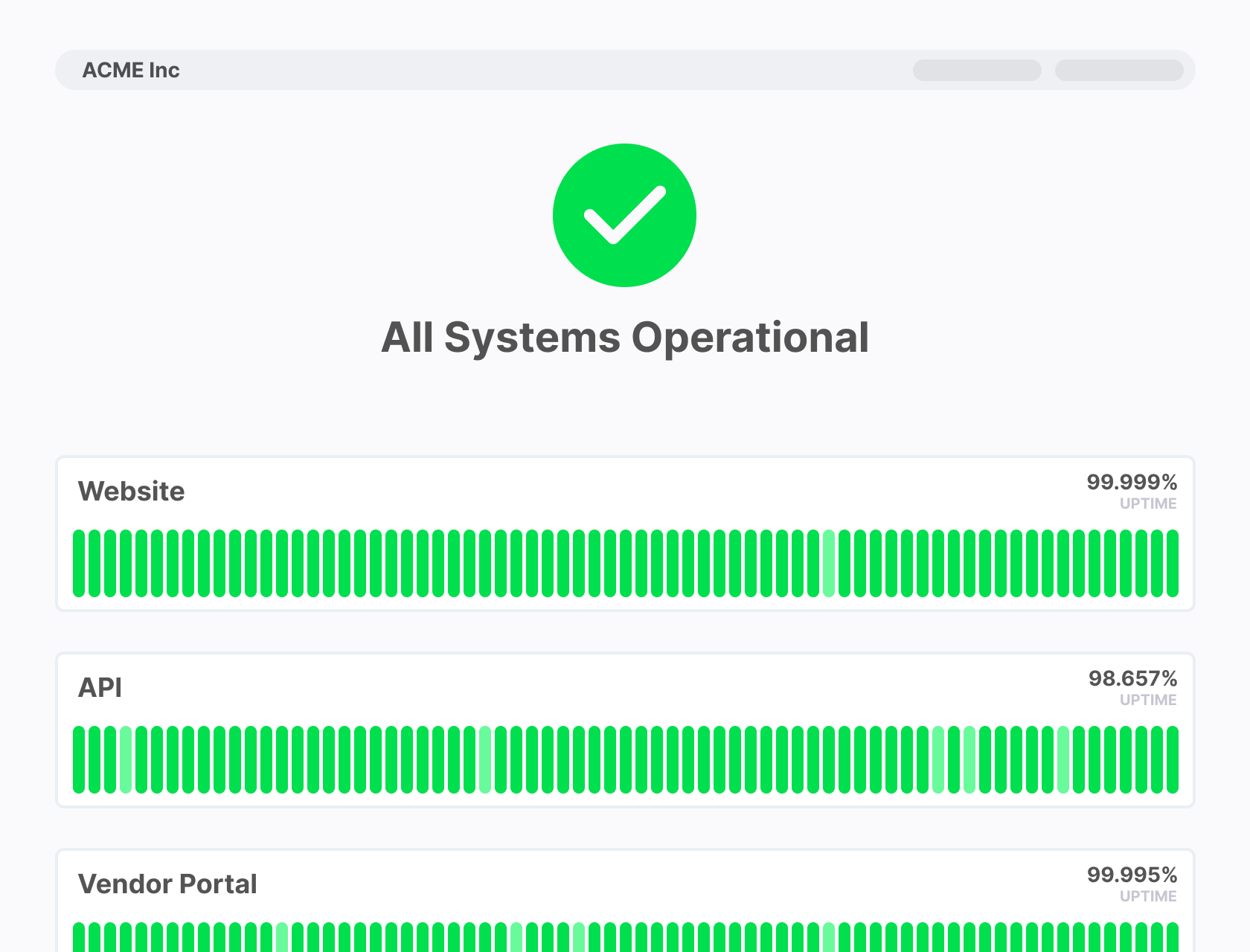Click the last uptime bar in the API chart
1250x952 pixels.
click(1173, 759)
